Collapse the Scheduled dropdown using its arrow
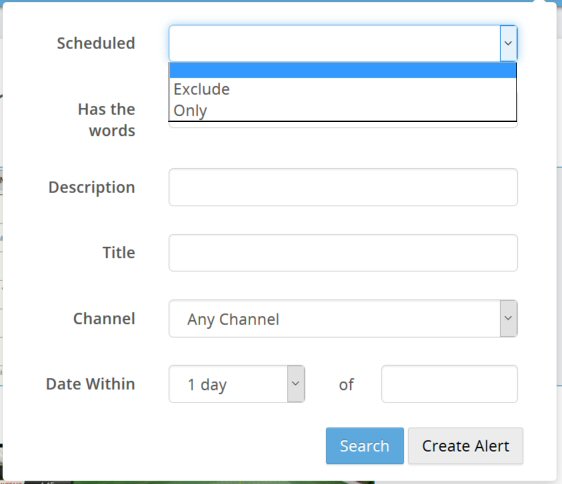This screenshot has width=562, height=484. point(508,43)
